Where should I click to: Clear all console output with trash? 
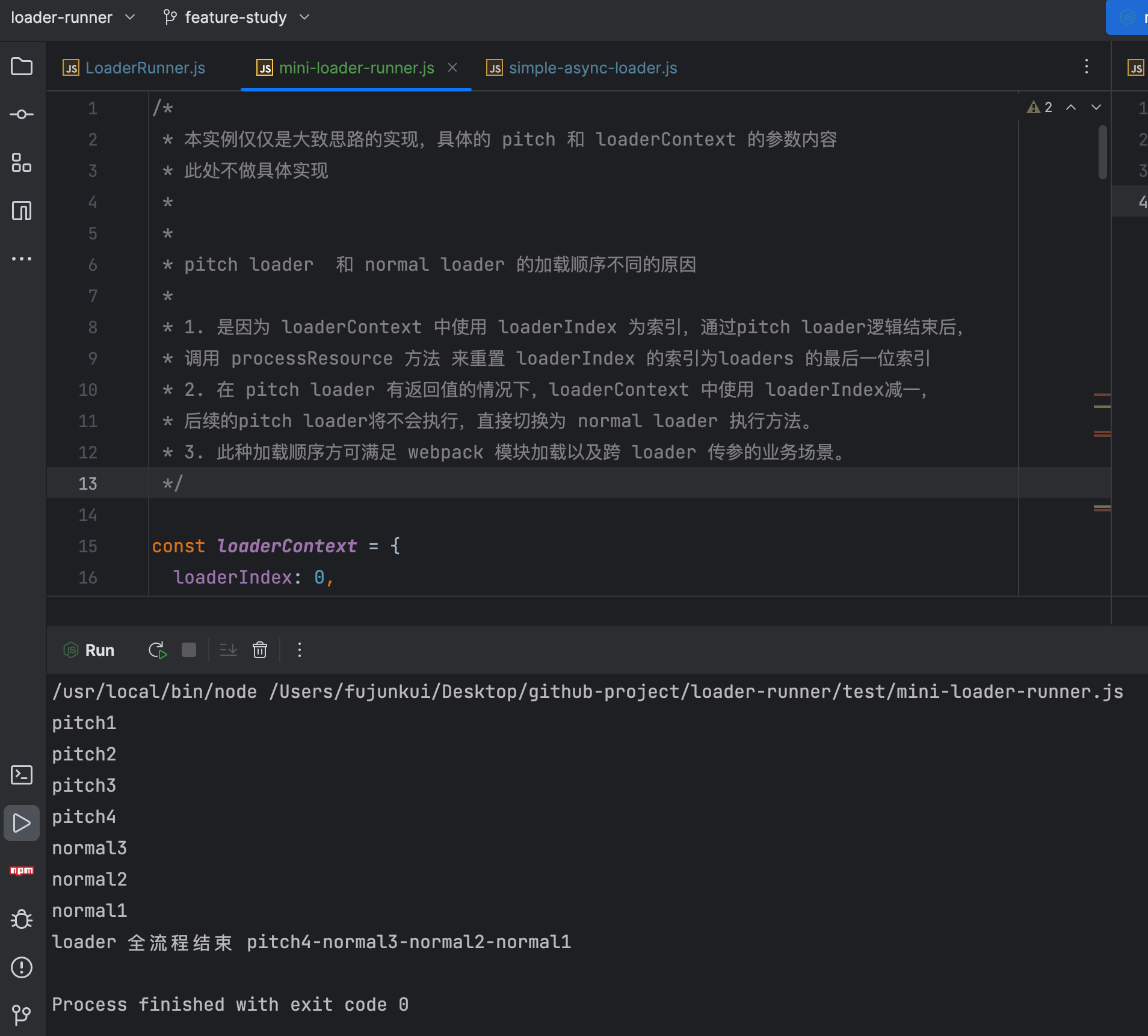(x=260, y=650)
